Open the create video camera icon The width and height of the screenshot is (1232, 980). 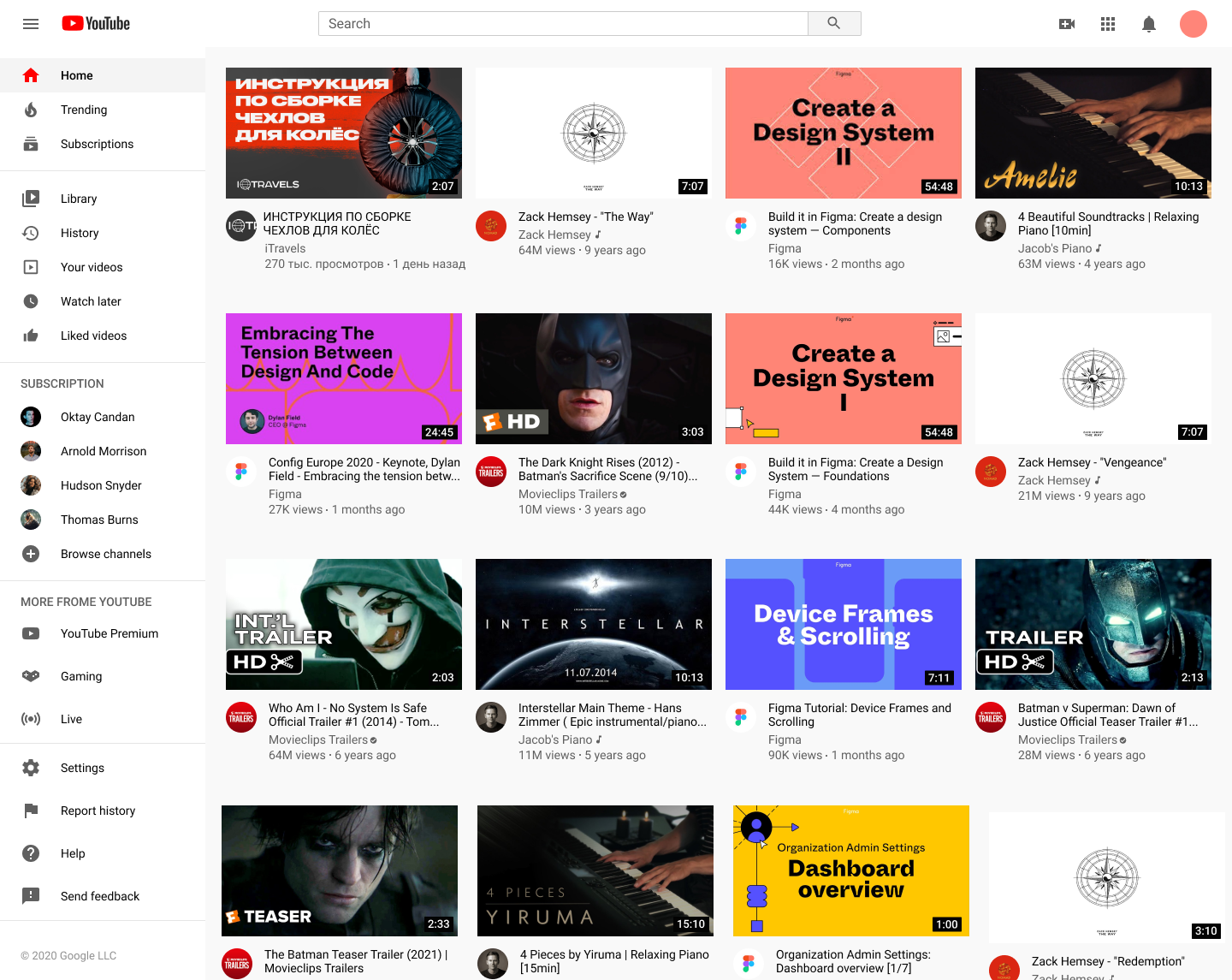(1067, 24)
